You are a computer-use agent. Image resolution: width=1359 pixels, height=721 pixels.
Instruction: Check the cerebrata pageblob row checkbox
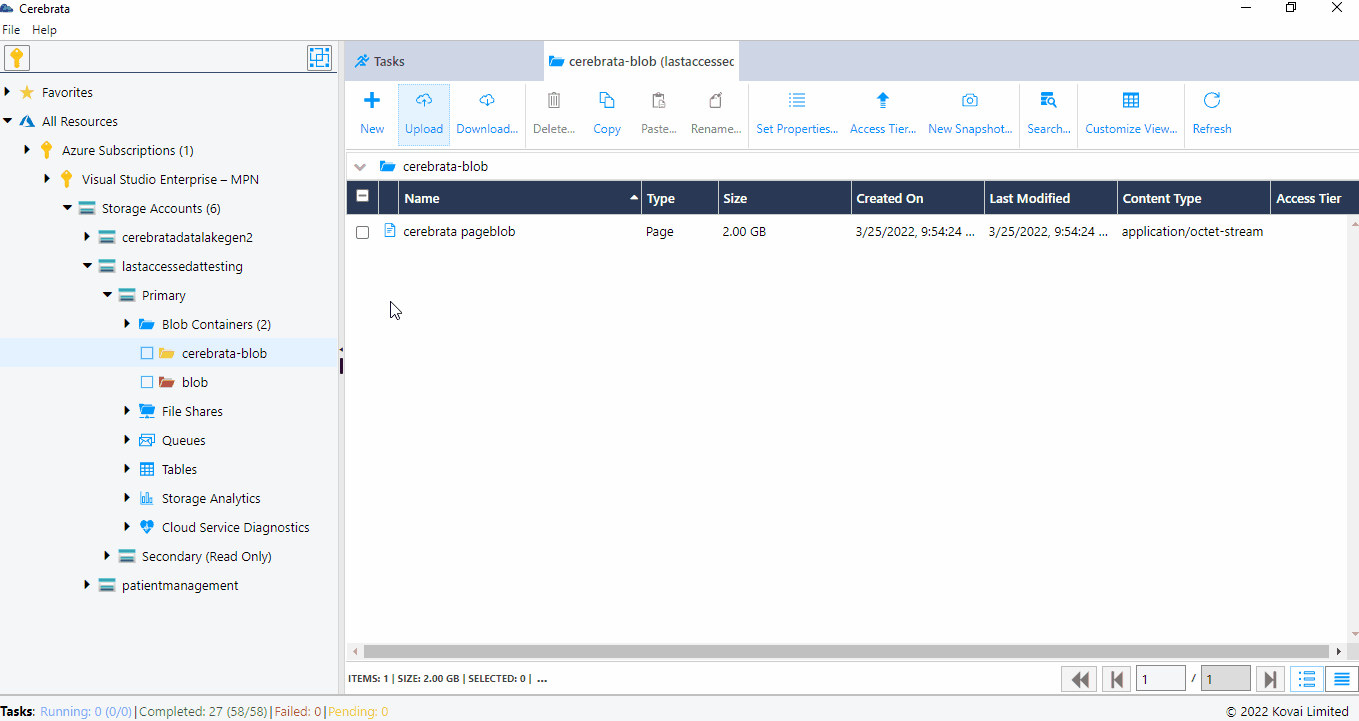pos(362,231)
